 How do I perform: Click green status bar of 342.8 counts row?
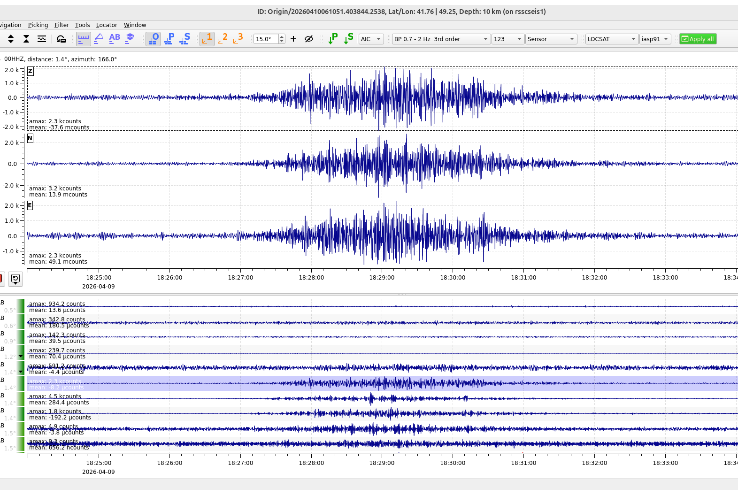click(x=20, y=322)
